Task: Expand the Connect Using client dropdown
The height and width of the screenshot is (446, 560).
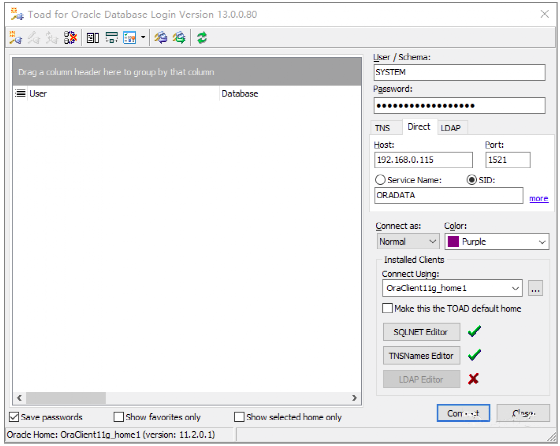Action: 452,288
